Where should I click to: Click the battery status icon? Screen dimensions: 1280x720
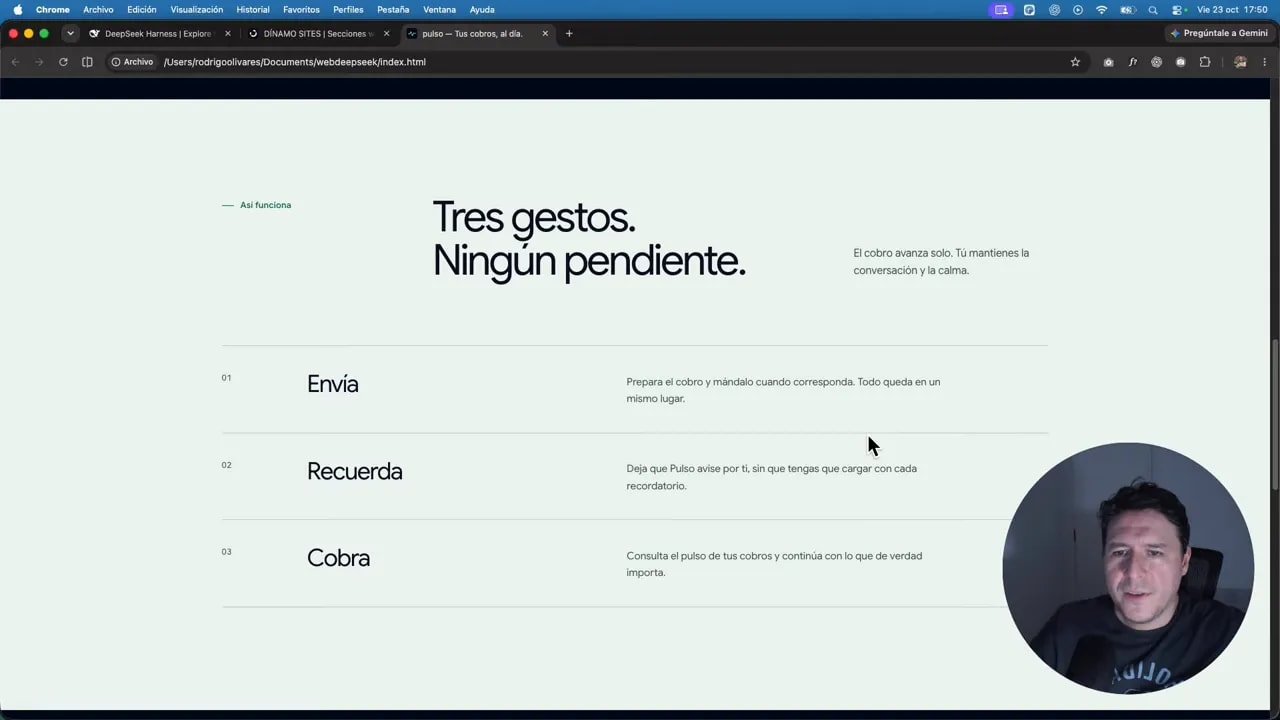point(1128,10)
